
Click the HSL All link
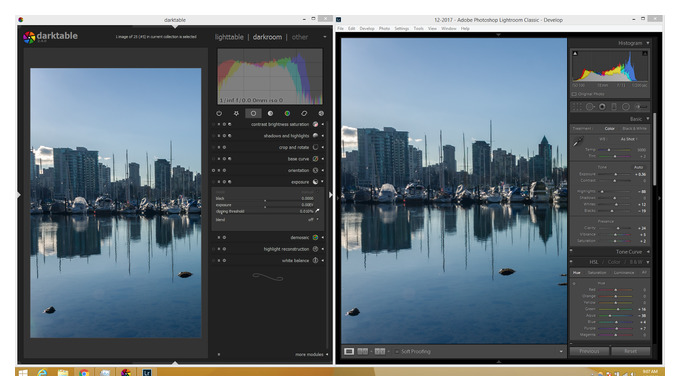point(644,273)
